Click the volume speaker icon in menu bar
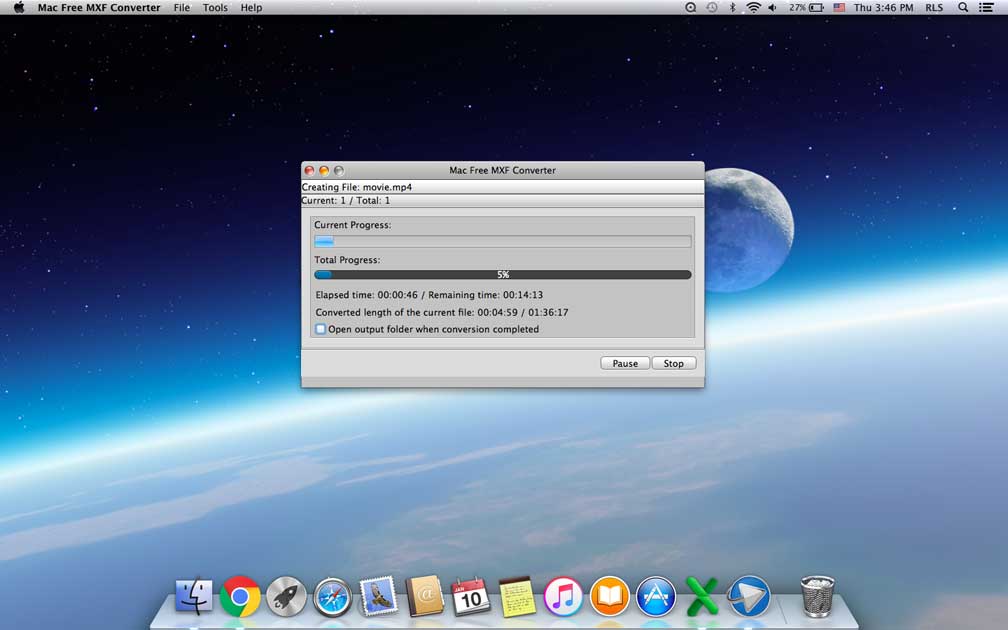 click(772, 8)
